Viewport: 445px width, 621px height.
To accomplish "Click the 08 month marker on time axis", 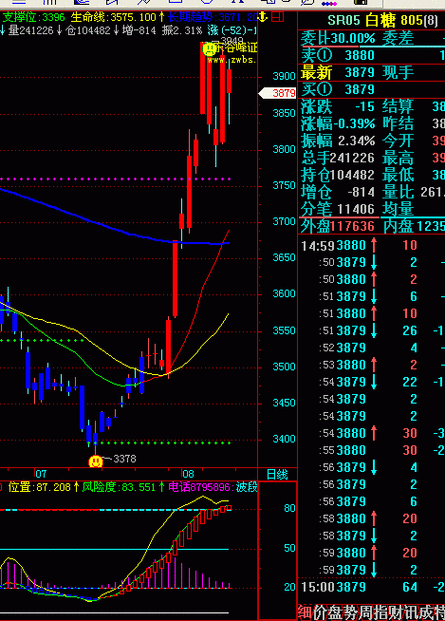I will tap(188, 474).
